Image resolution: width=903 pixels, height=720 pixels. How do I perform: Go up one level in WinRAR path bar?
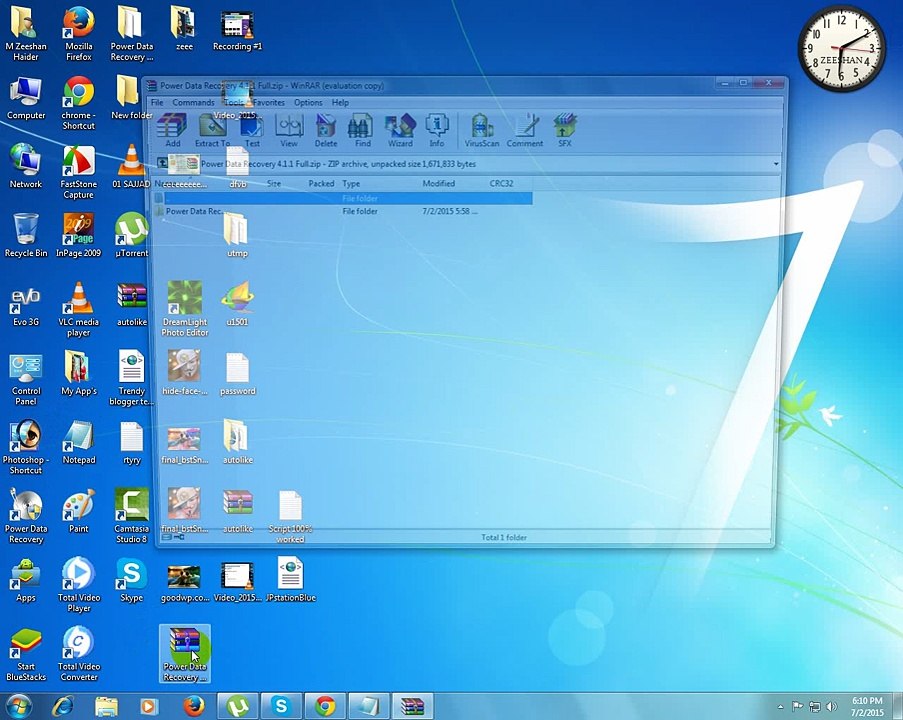pos(163,164)
